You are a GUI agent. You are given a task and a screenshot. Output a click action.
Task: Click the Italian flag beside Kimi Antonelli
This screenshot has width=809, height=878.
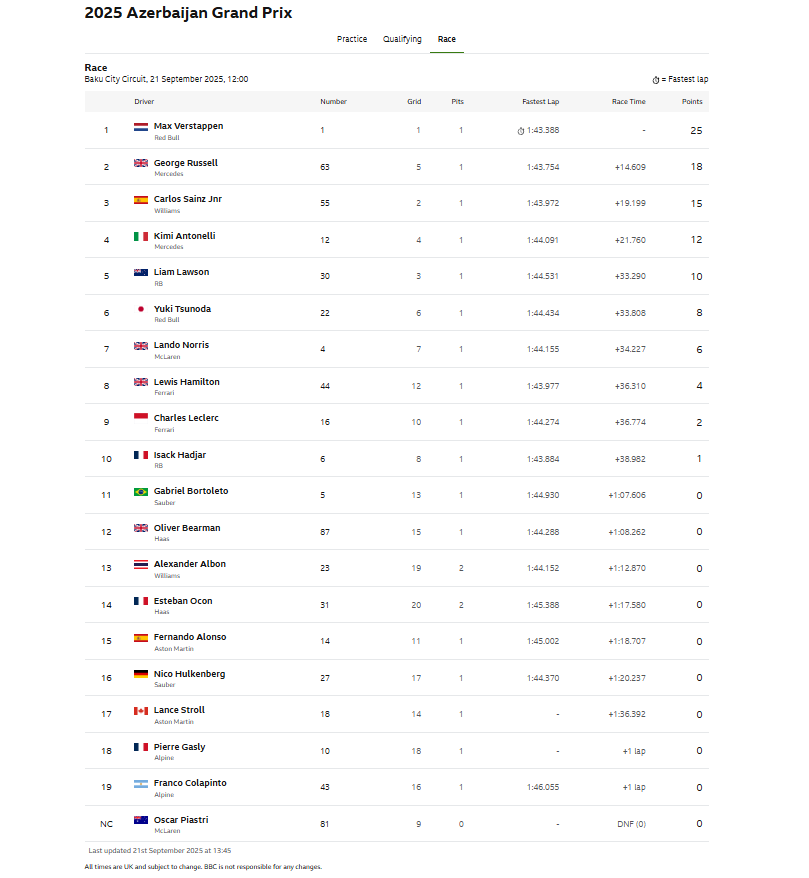[141, 237]
